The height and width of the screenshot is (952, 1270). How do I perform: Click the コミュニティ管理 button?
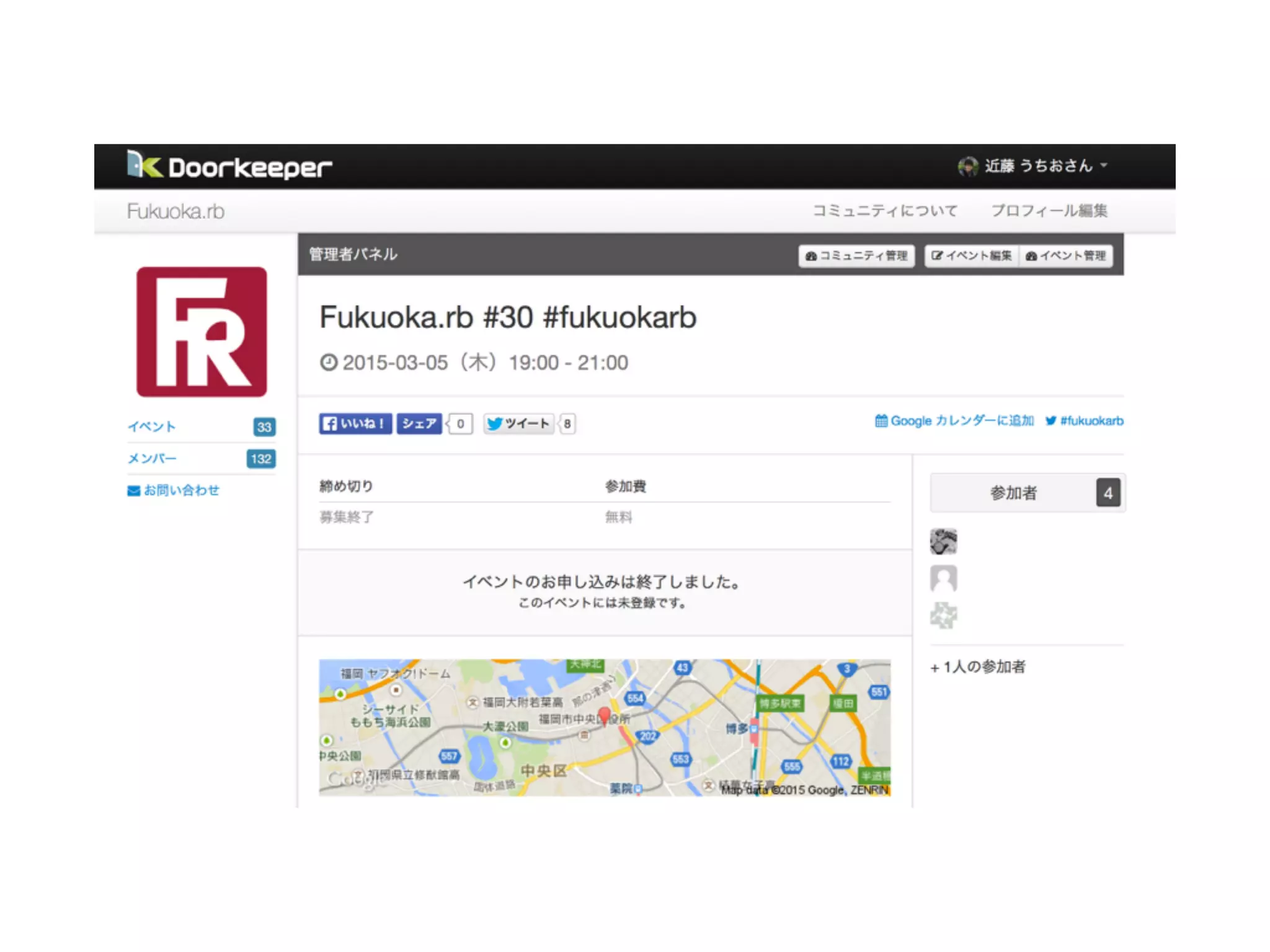tap(856, 256)
